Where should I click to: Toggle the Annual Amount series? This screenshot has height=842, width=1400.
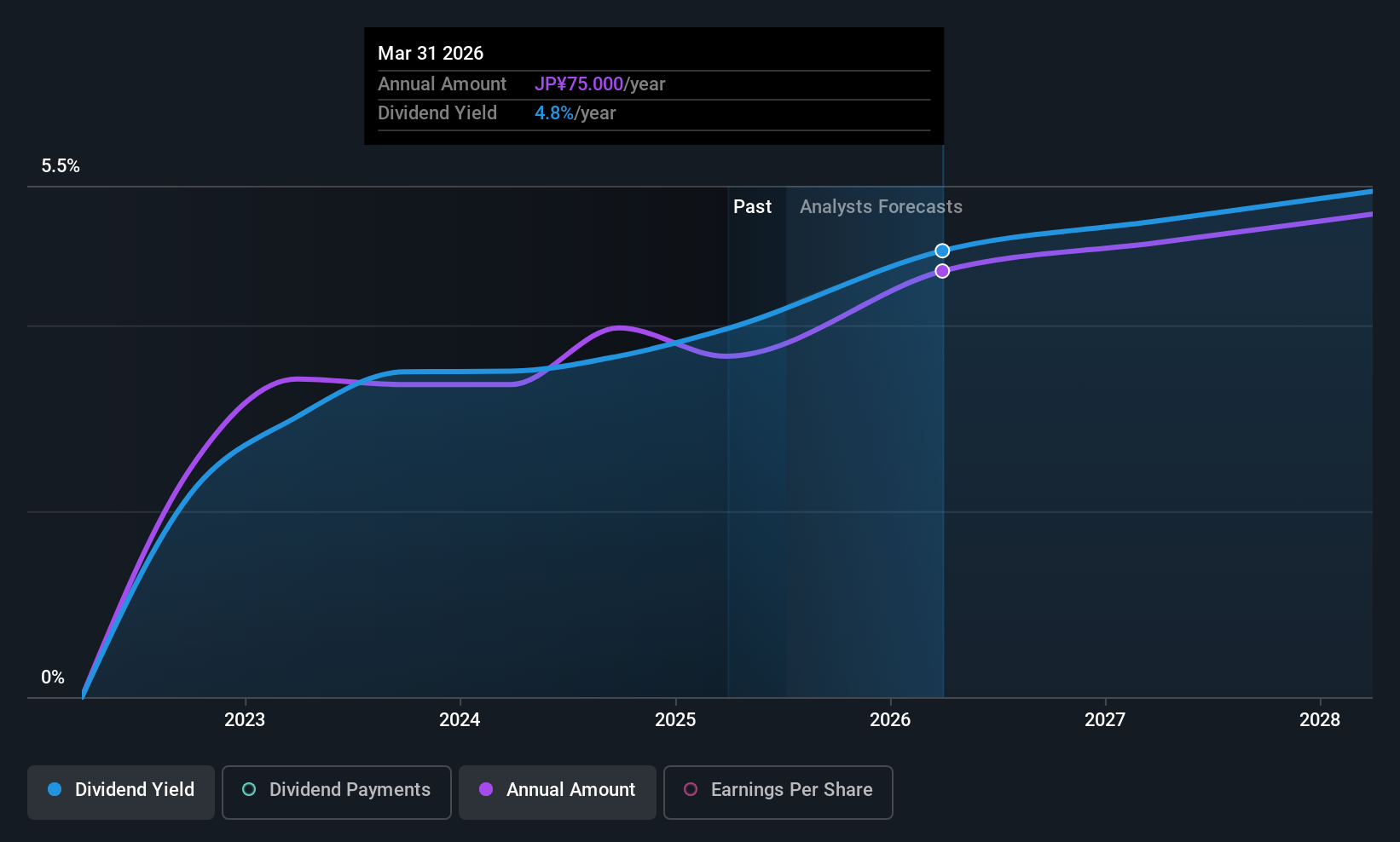558,792
